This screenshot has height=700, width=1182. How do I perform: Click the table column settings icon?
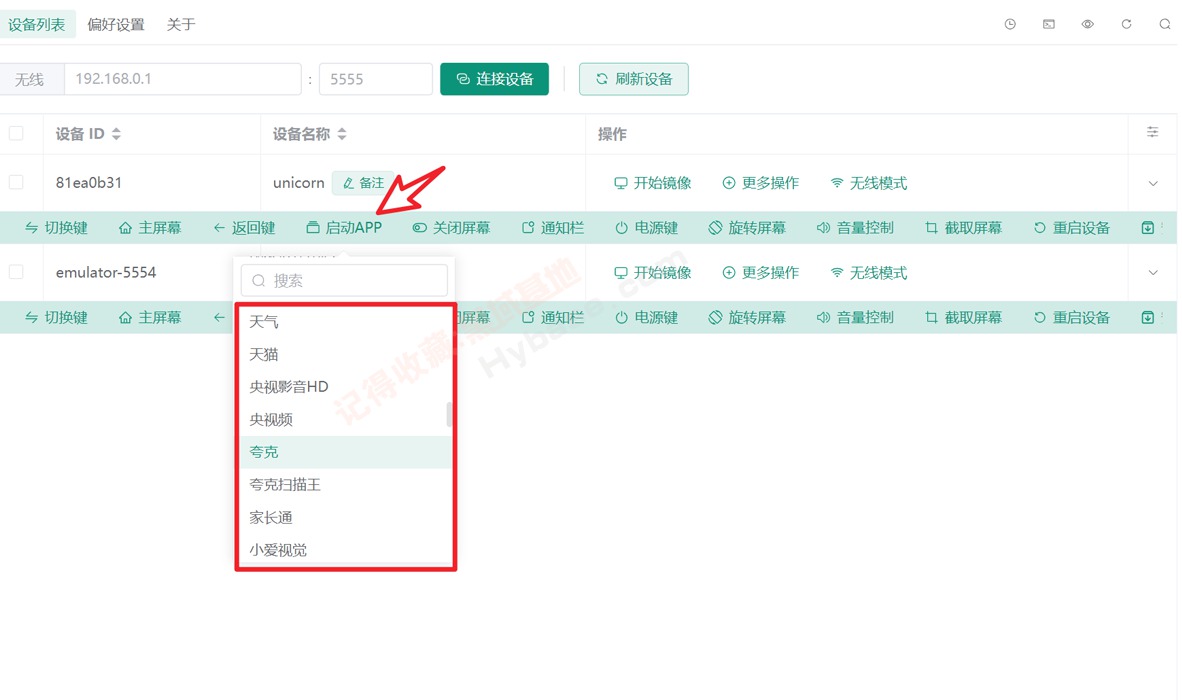click(x=1152, y=133)
